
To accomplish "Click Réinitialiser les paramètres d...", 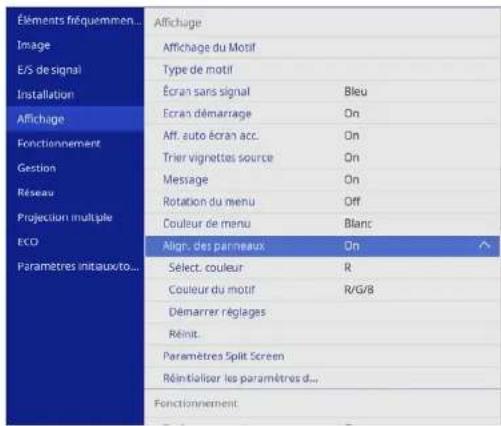I will coord(240,378).
